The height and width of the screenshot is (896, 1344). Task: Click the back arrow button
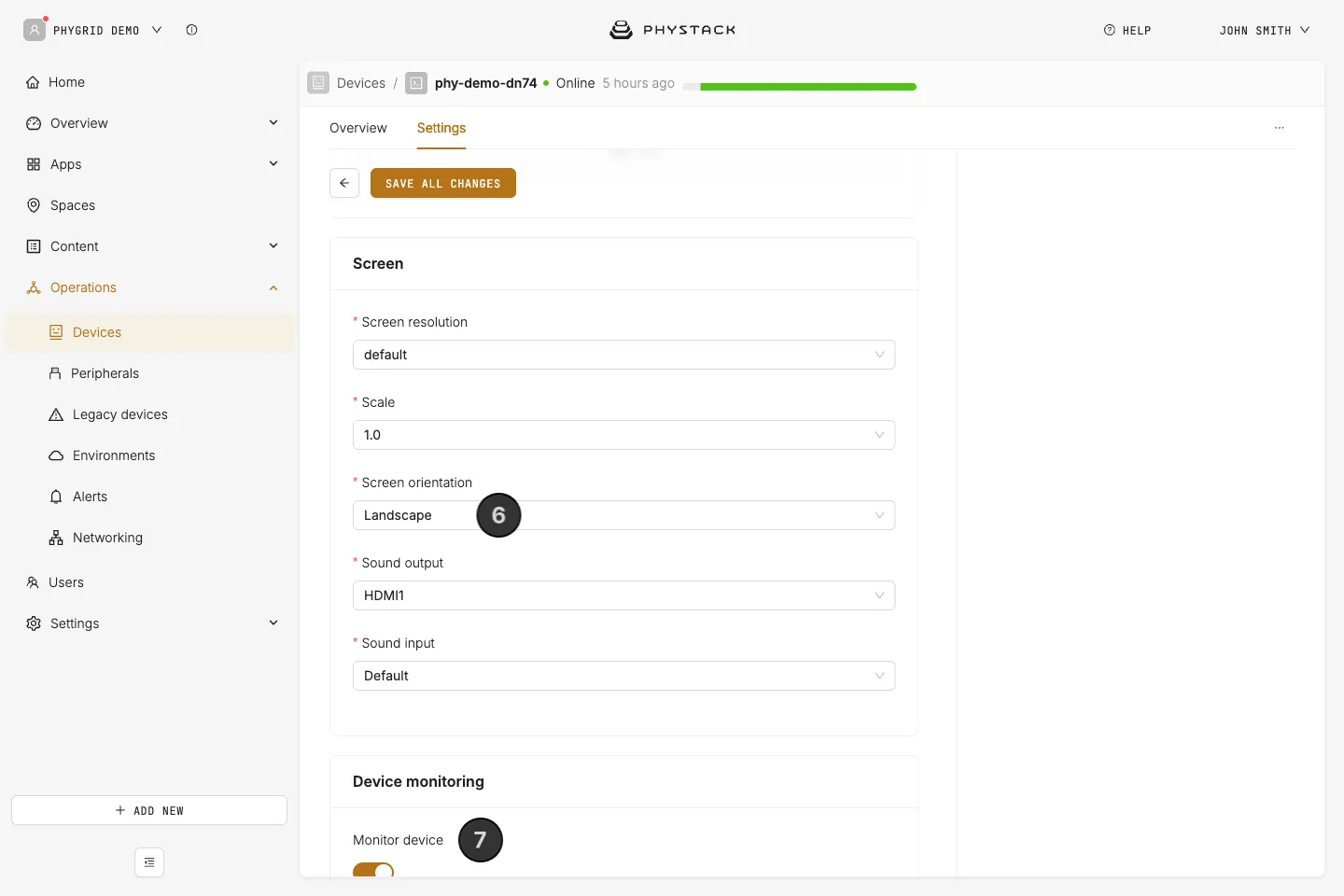point(344,183)
